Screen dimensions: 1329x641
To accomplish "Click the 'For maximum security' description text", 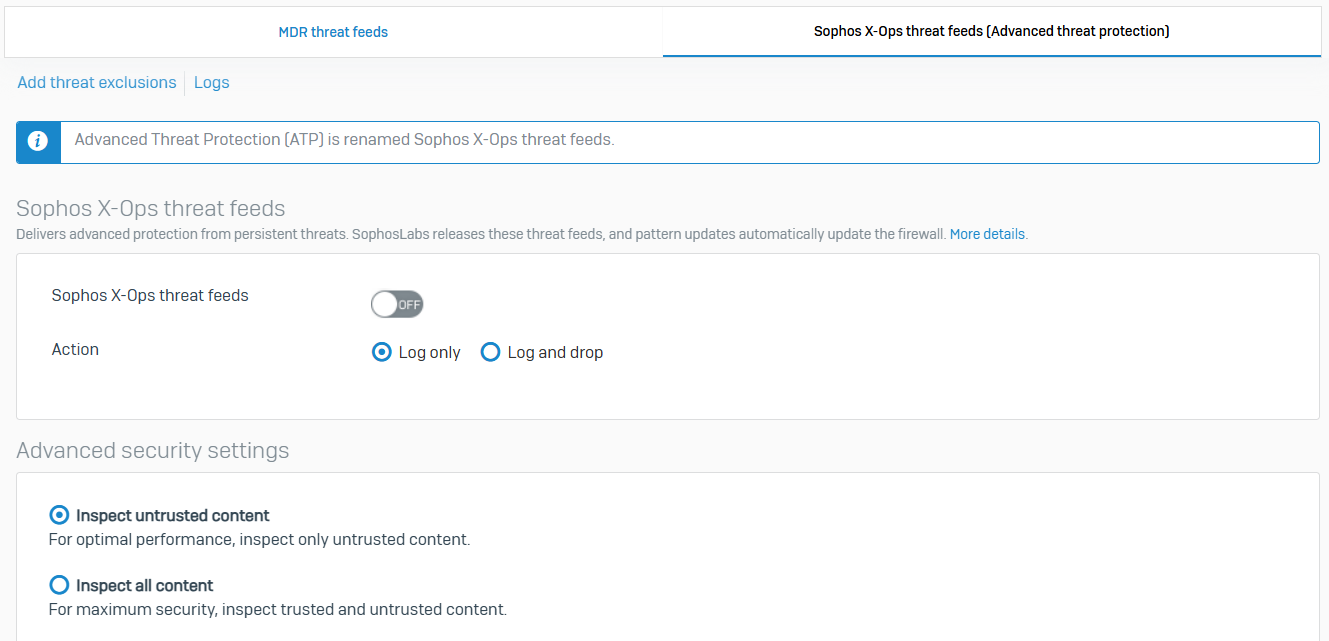I will point(278,609).
